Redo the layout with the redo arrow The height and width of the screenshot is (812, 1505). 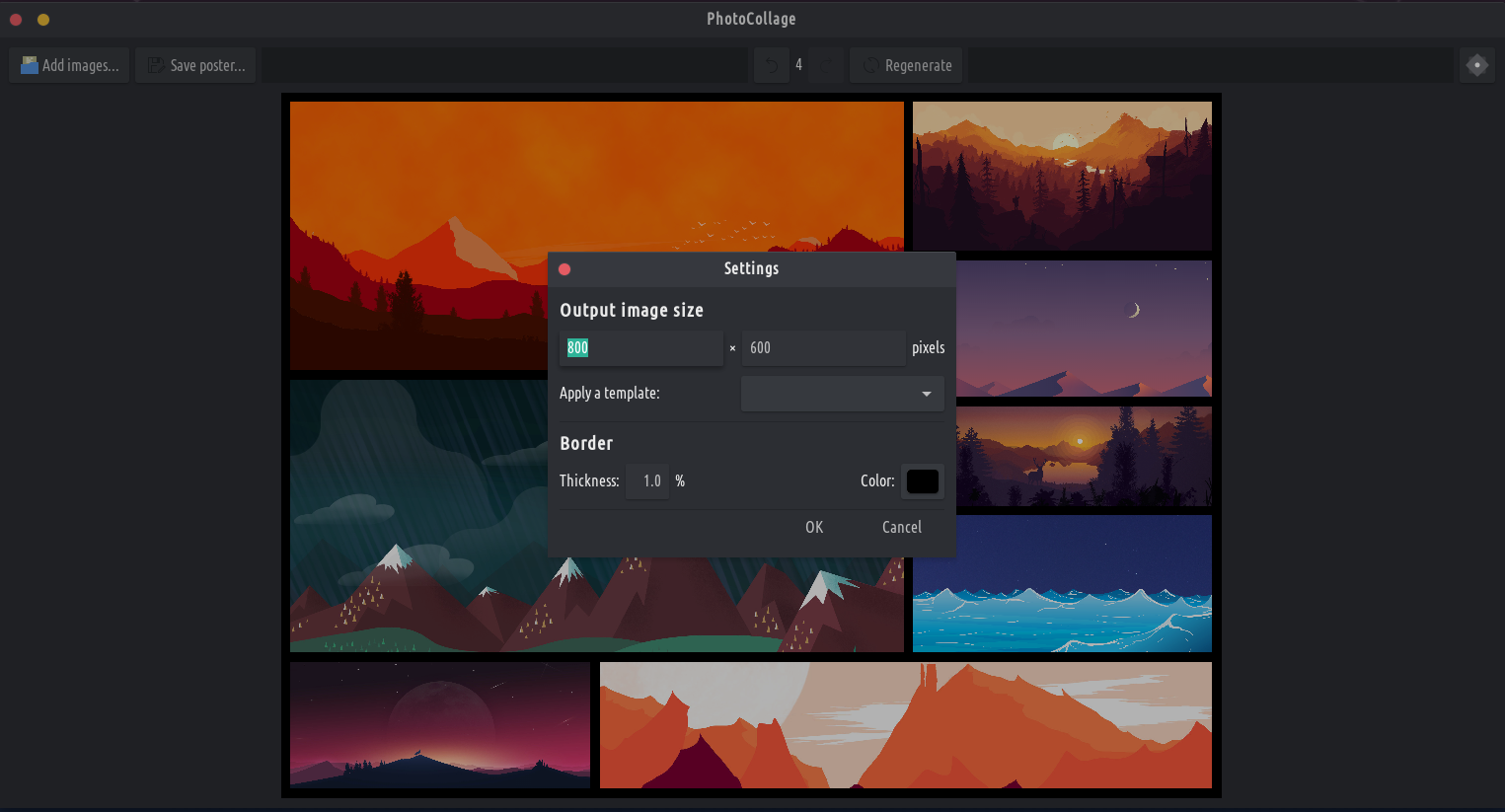[826, 65]
